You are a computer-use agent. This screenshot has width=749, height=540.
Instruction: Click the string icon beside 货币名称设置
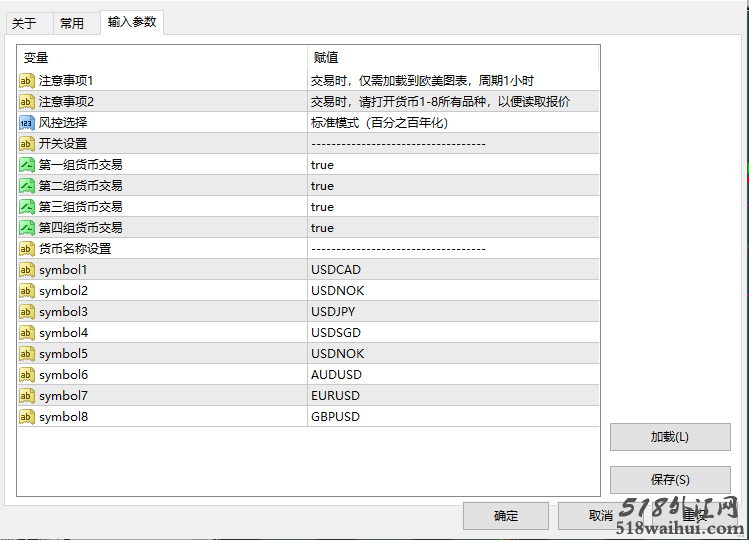click(x=27, y=249)
